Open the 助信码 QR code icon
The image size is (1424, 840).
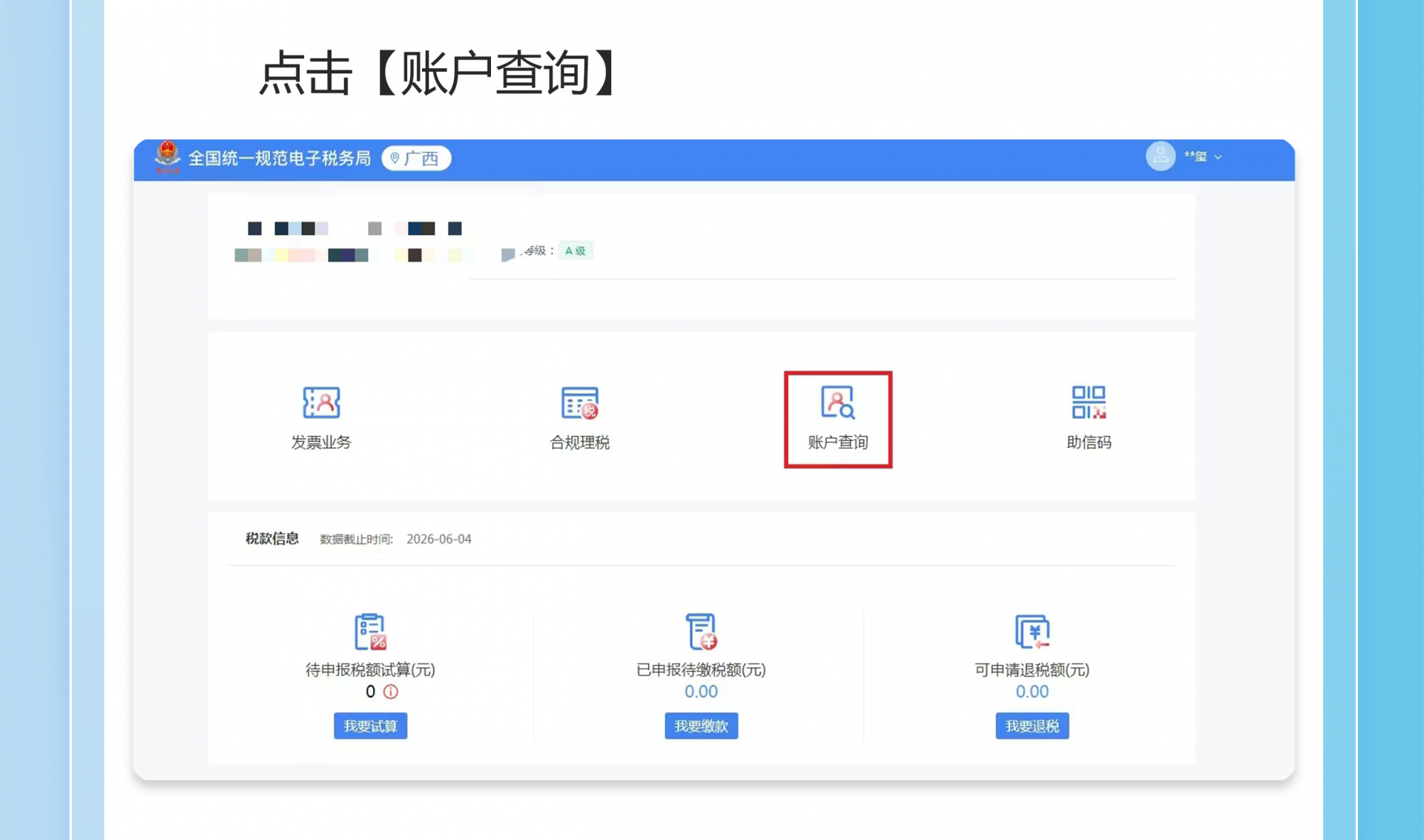pyautogui.click(x=1089, y=403)
